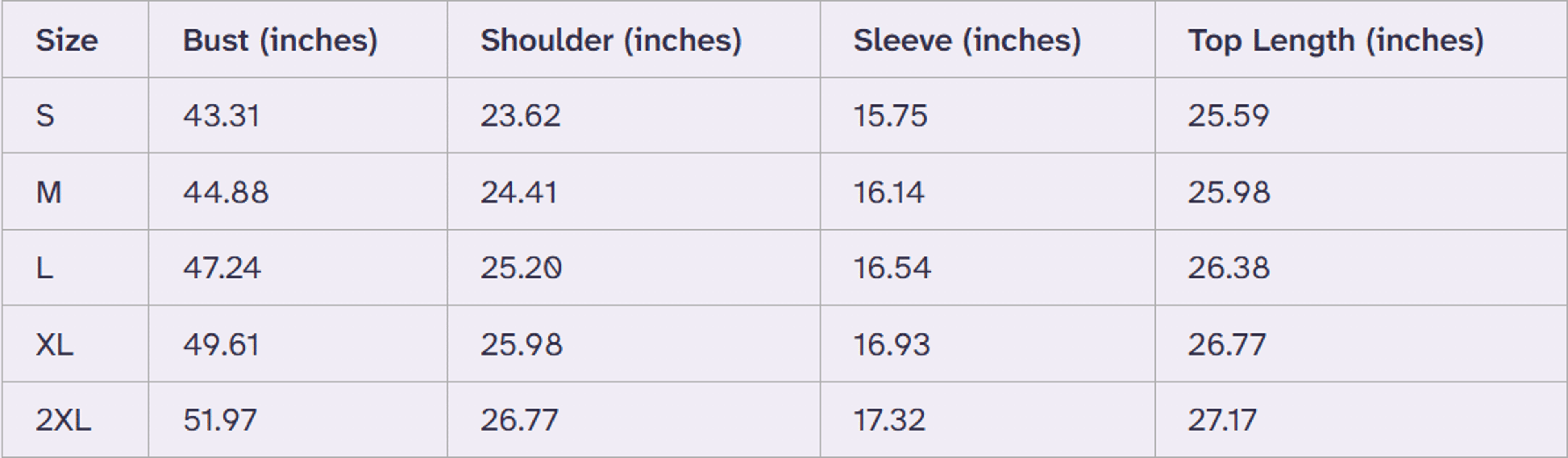The image size is (1568, 458).
Task: Click the Size column header
Action: coord(66,40)
